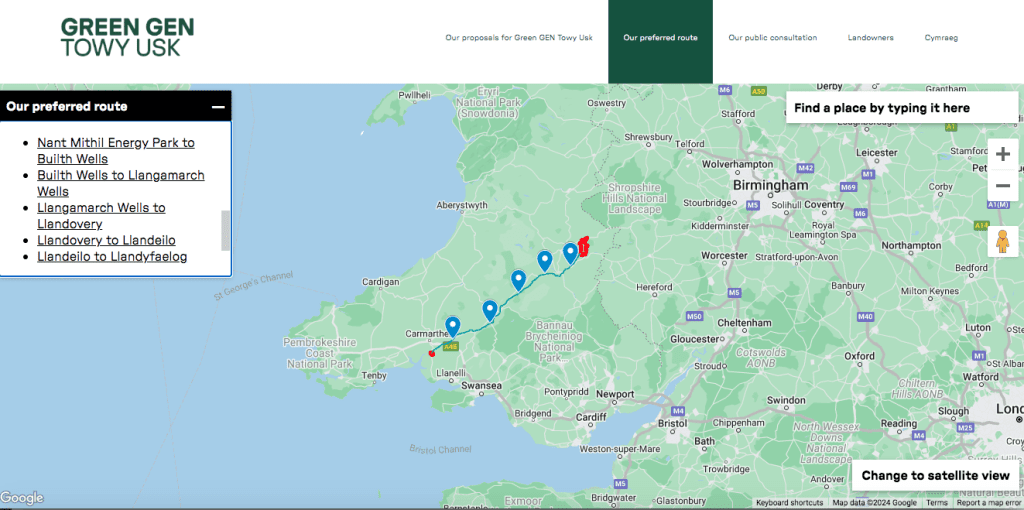Click the Find a place search field
The width and height of the screenshot is (1024, 510).
tap(901, 108)
